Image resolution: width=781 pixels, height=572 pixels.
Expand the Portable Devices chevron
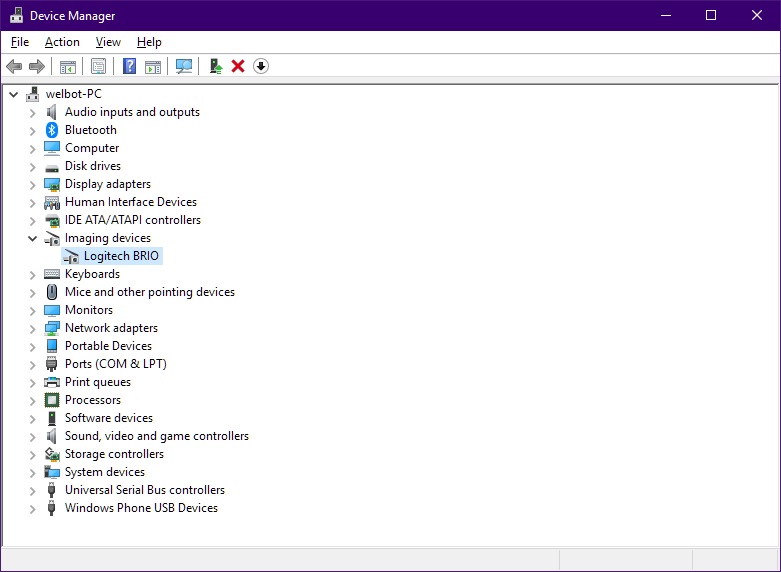click(x=32, y=347)
